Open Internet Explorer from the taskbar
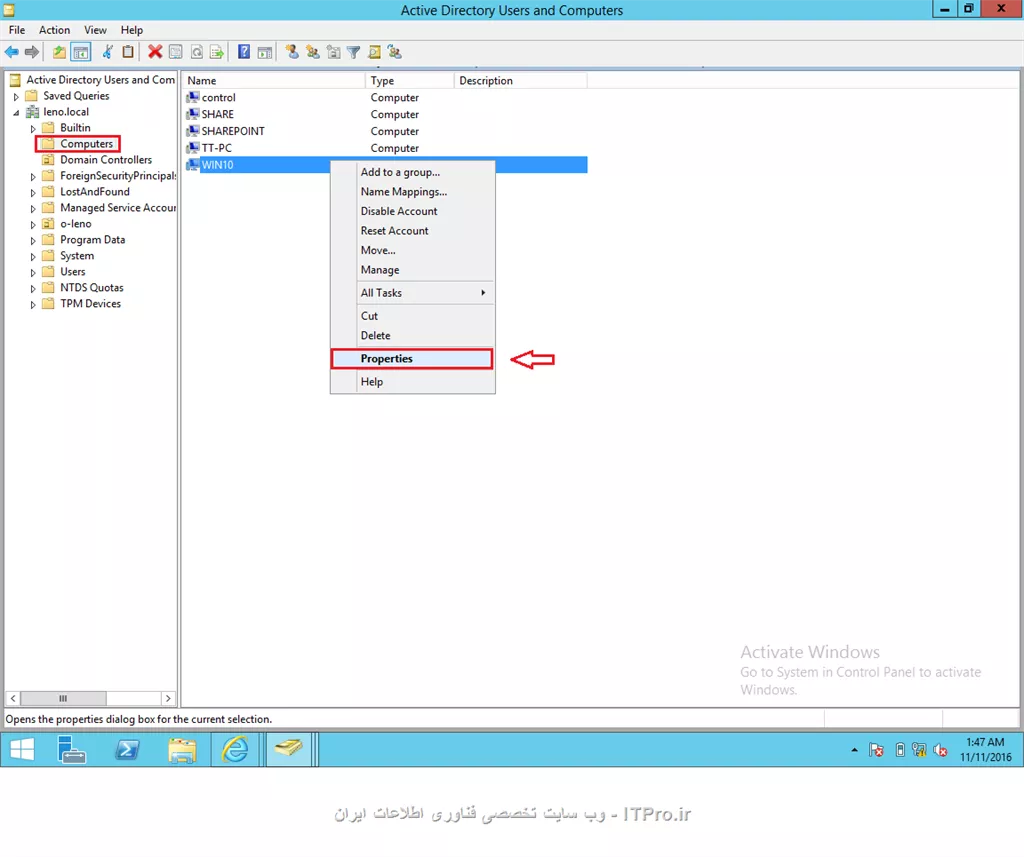 click(235, 749)
